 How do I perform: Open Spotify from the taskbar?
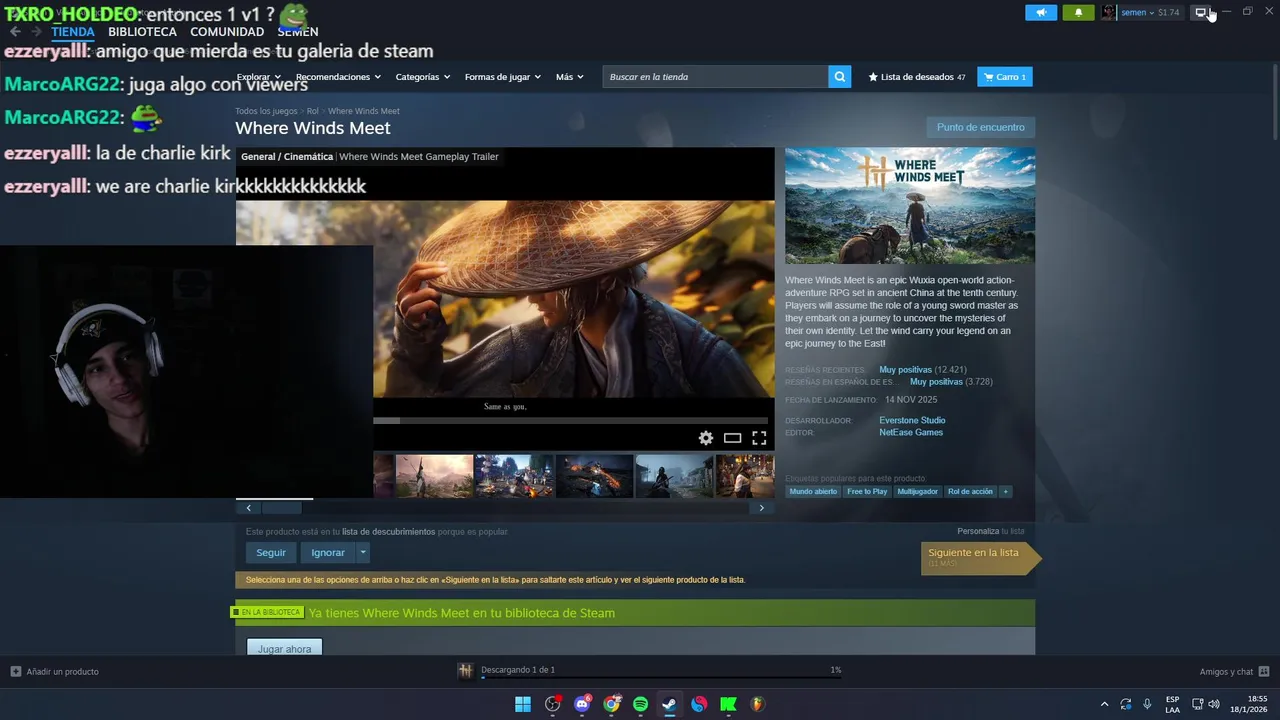pos(640,704)
